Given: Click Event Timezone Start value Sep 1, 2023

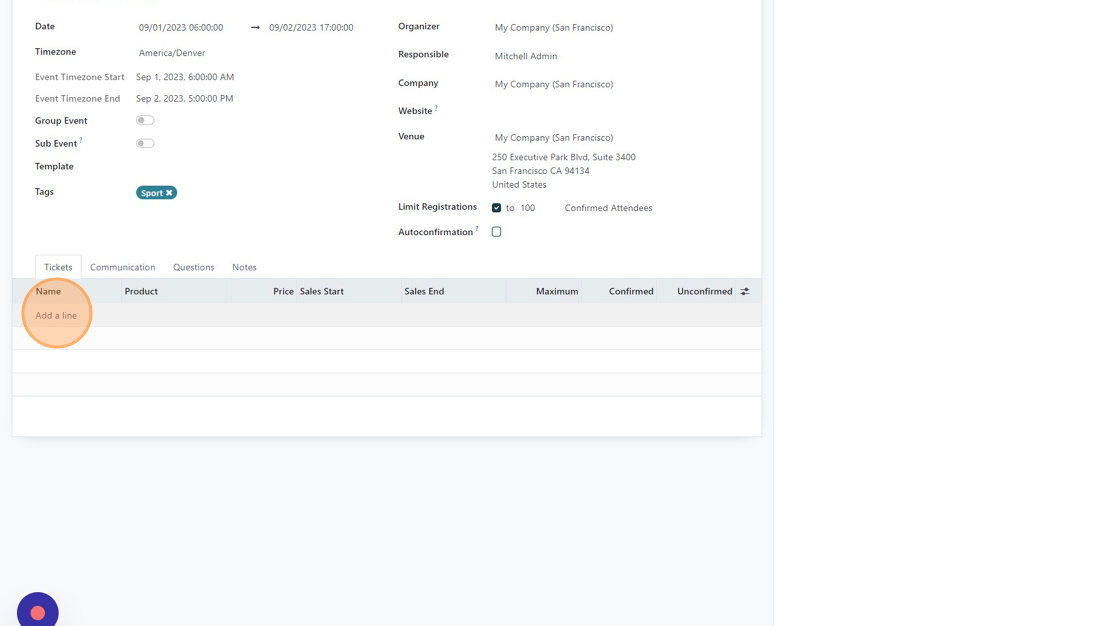Looking at the screenshot, I should click(185, 77).
